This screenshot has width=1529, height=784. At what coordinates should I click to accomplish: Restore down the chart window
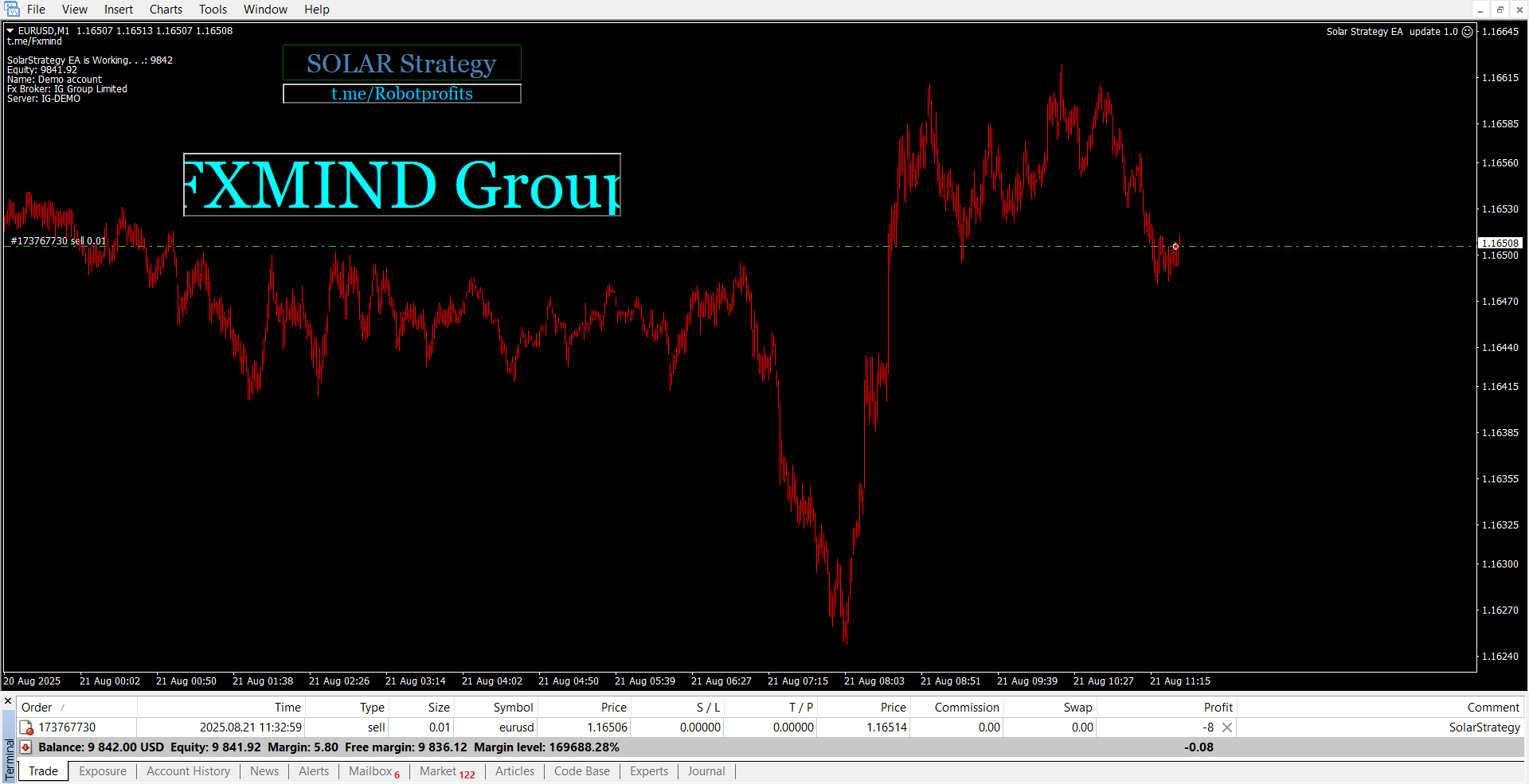point(1500,10)
